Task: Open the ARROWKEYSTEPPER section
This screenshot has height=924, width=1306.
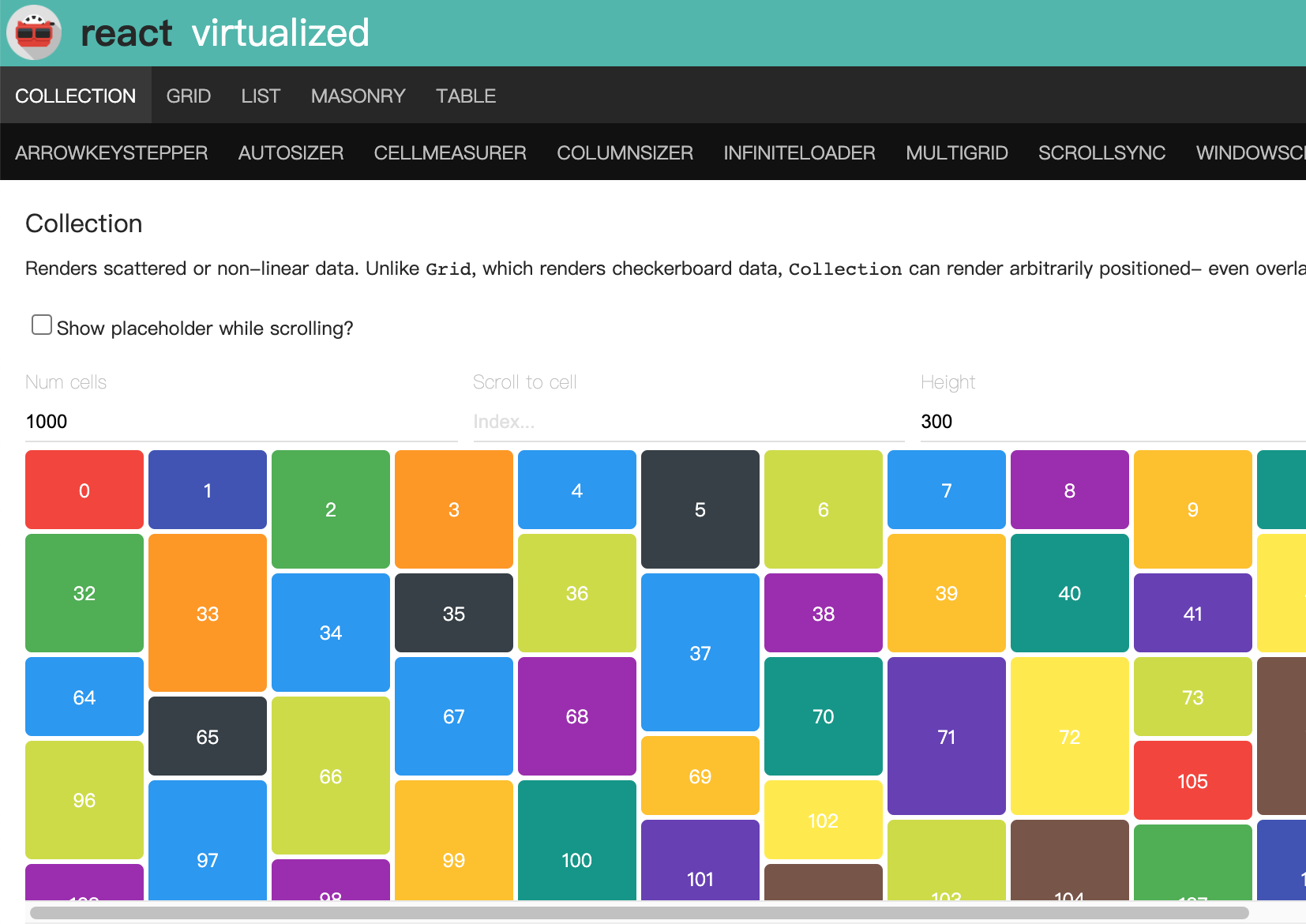Action: pyautogui.click(x=111, y=152)
